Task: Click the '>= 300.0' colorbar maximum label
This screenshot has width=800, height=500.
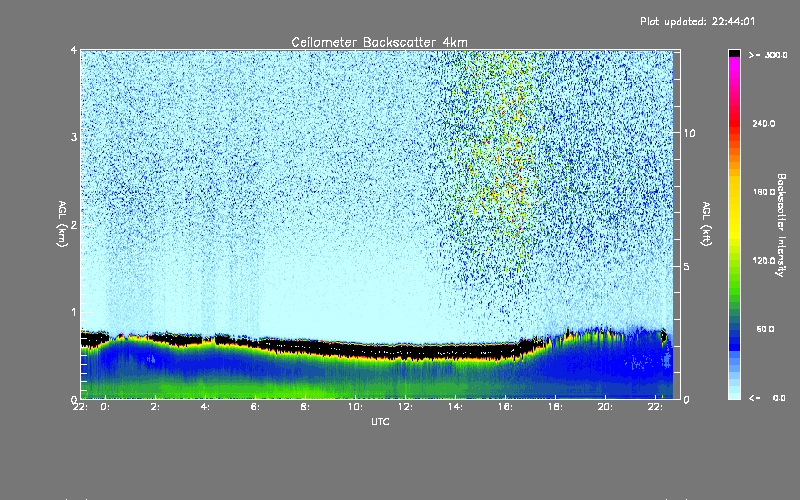Action: pyautogui.click(x=768, y=55)
